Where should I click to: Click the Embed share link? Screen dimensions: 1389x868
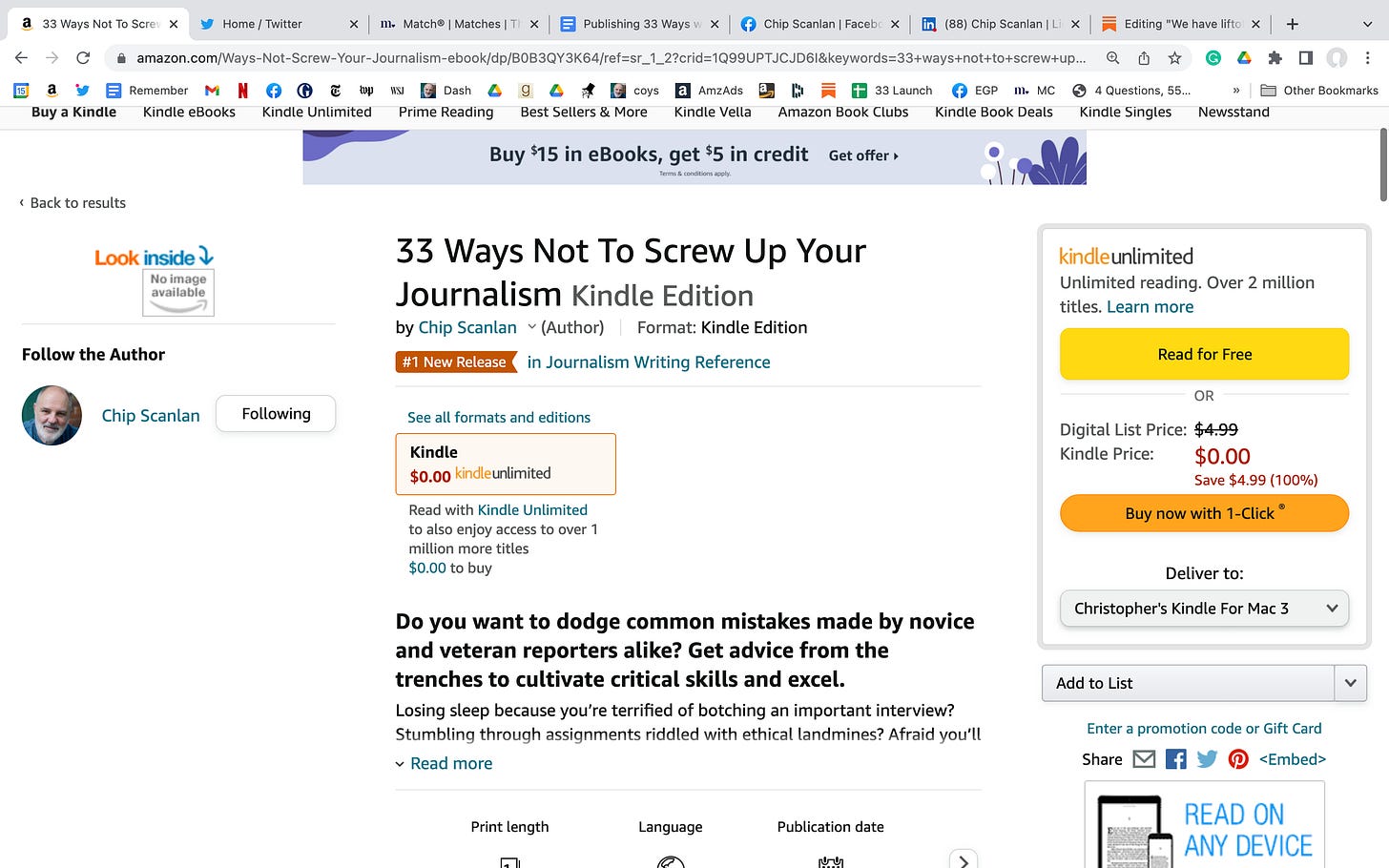tap(1293, 759)
